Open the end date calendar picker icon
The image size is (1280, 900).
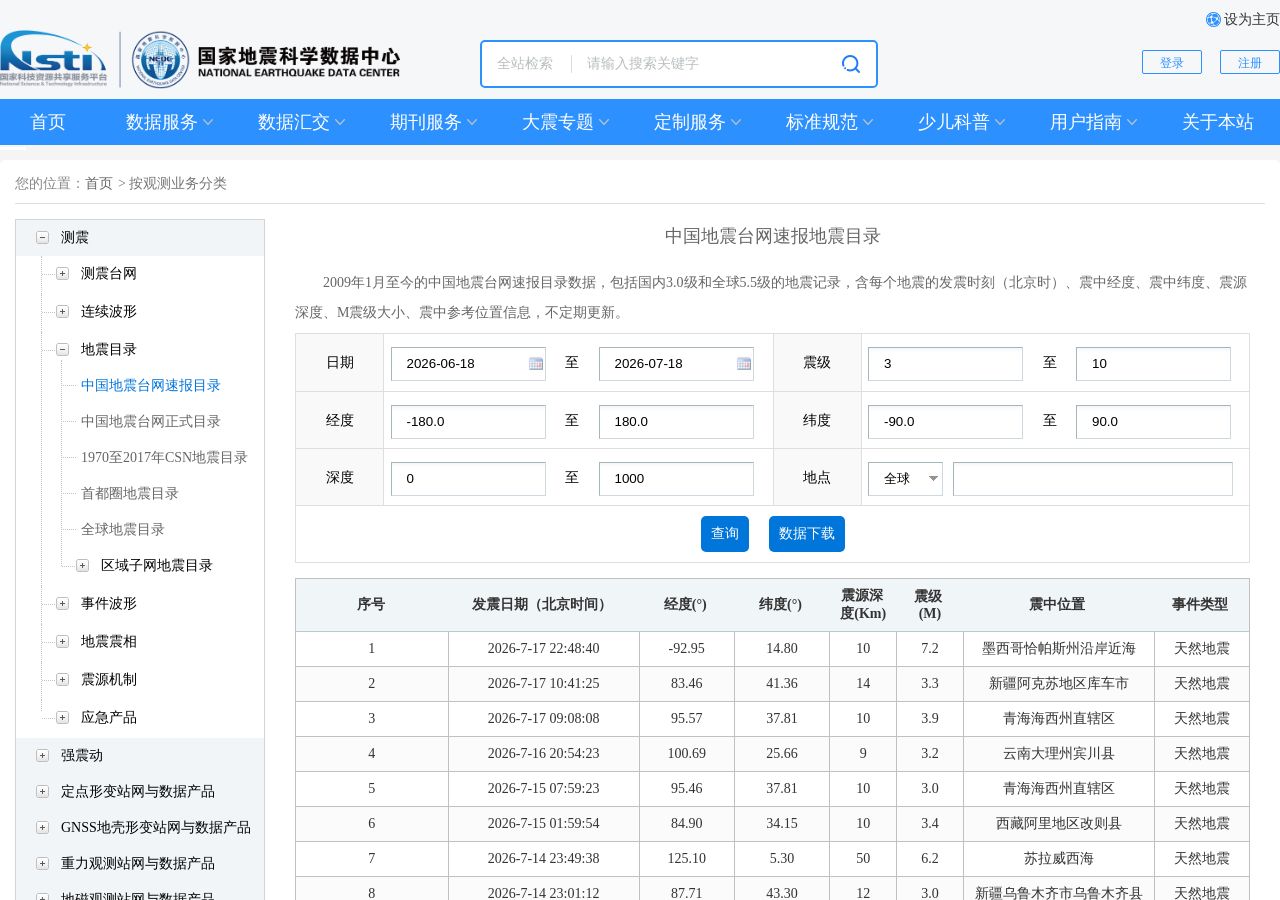(x=744, y=364)
